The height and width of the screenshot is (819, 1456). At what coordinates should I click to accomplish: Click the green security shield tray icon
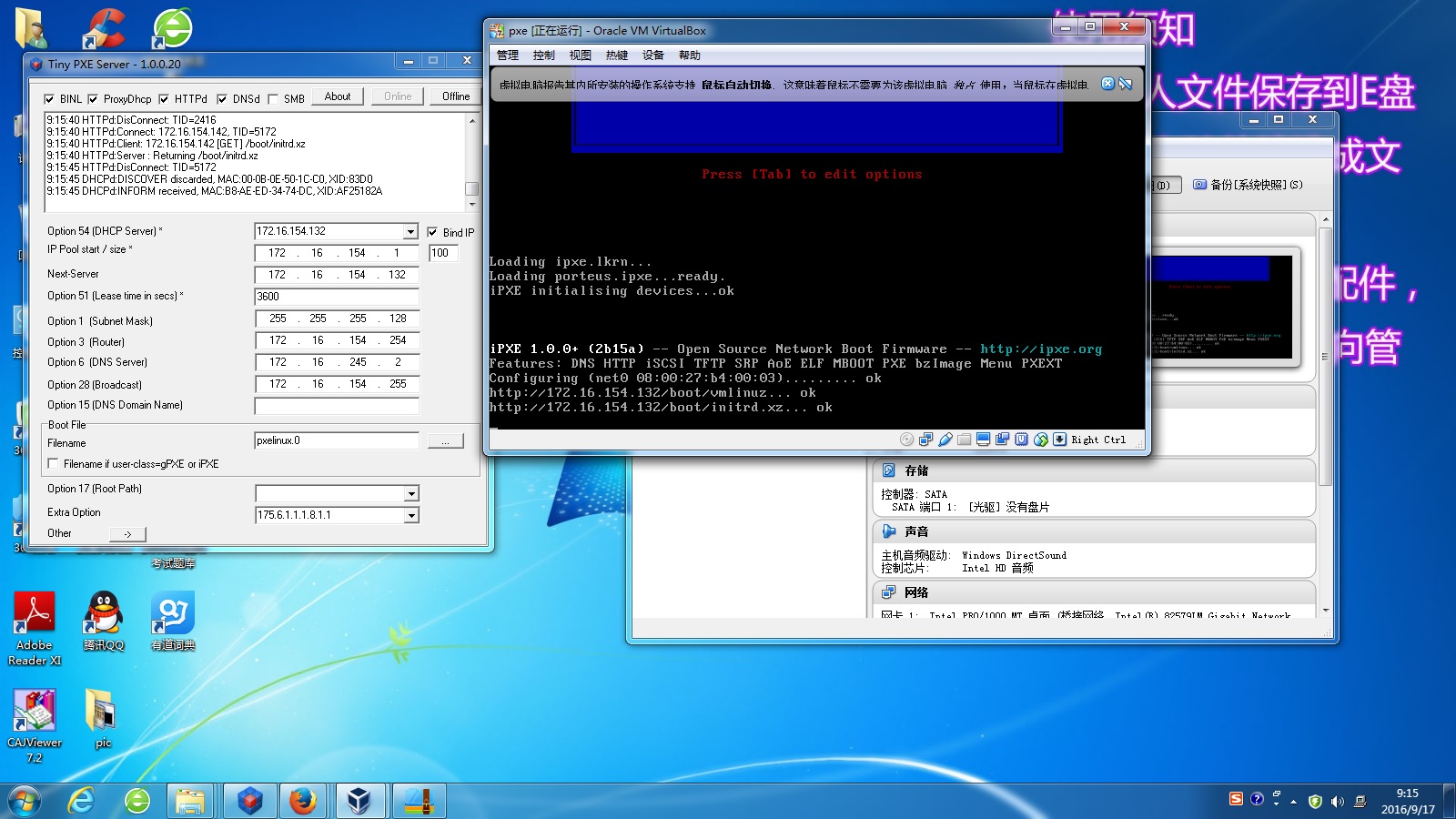point(1315,801)
